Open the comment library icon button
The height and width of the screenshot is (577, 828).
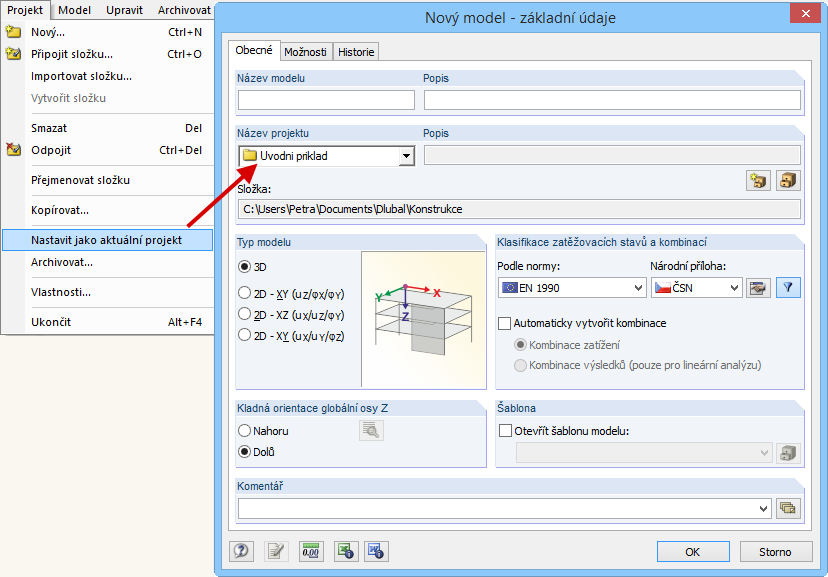pos(788,508)
